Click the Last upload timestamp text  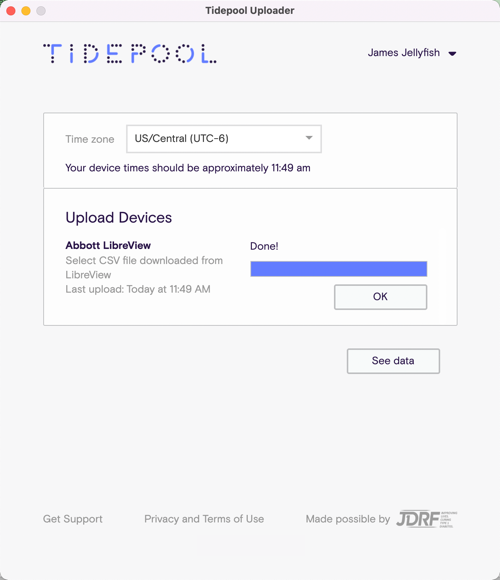pos(138,289)
